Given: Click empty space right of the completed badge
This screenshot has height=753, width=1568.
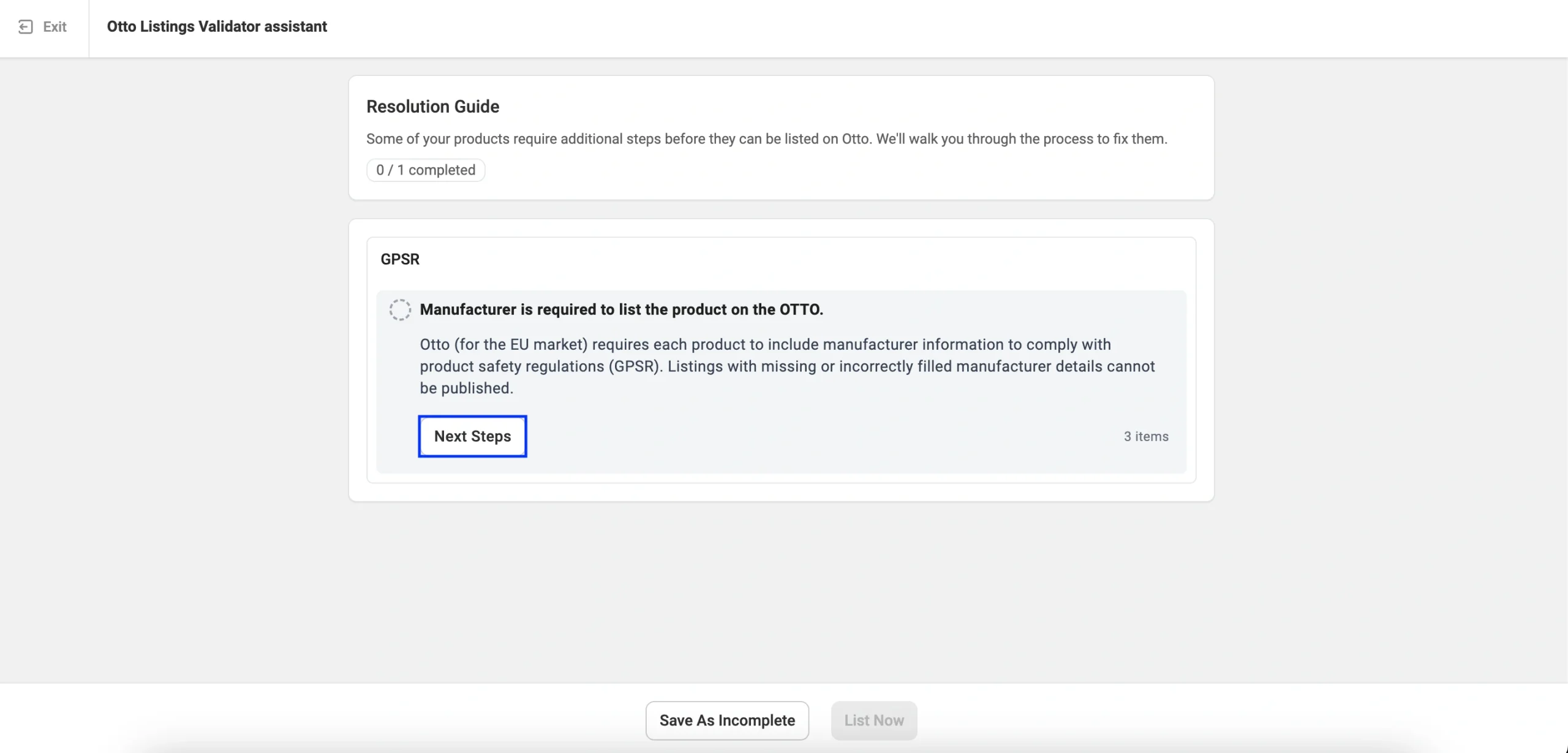Looking at the screenshot, I should (796, 170).
